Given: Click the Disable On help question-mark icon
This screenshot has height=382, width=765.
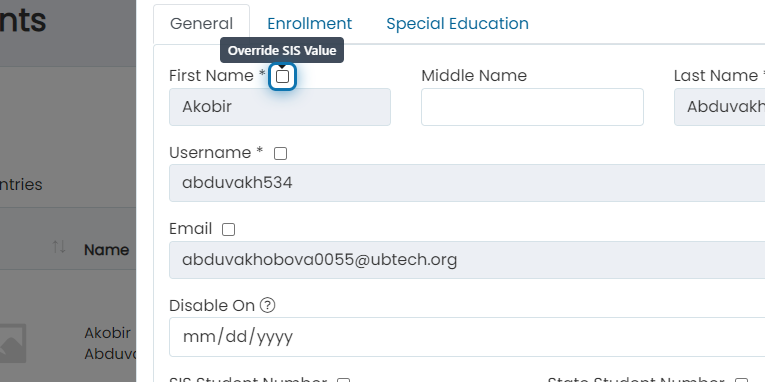Looking at the screenshot, I should pyautogui.click(x=267, y=305).
